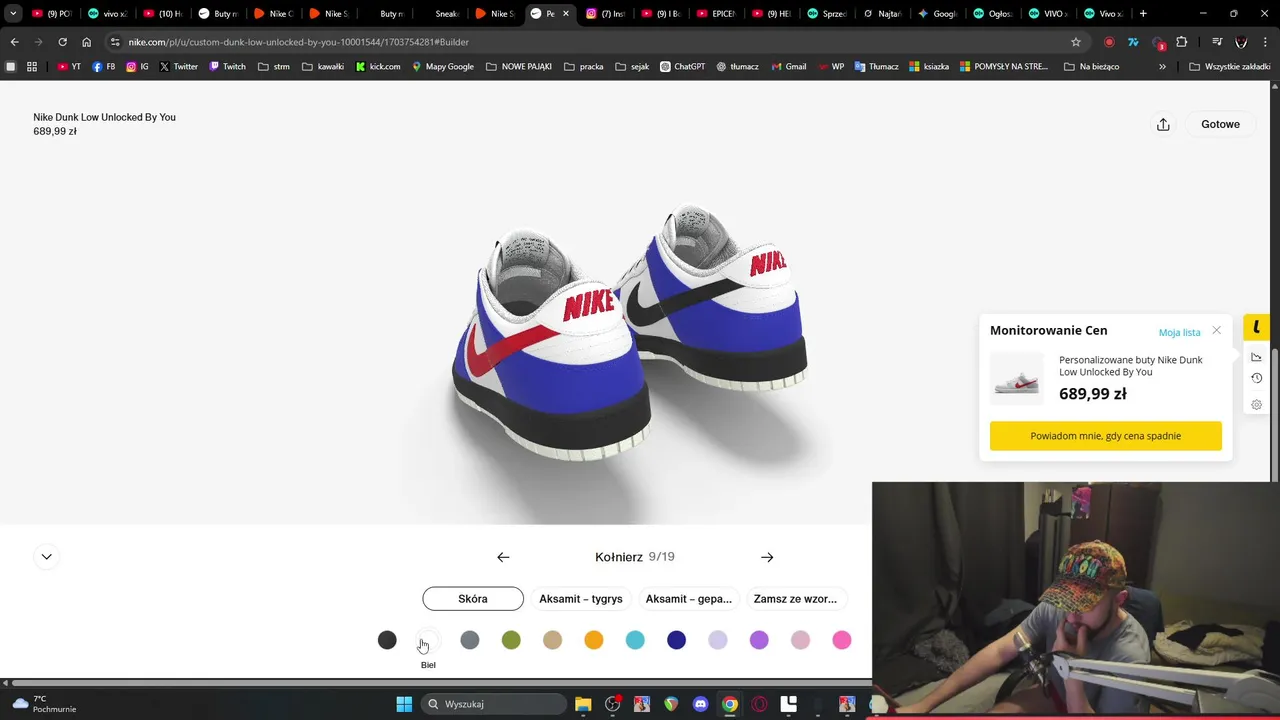Switch to the Najtańsze tab
Image resolution: width=1280 pixels, height=720 pixels.
click(882, 14)
